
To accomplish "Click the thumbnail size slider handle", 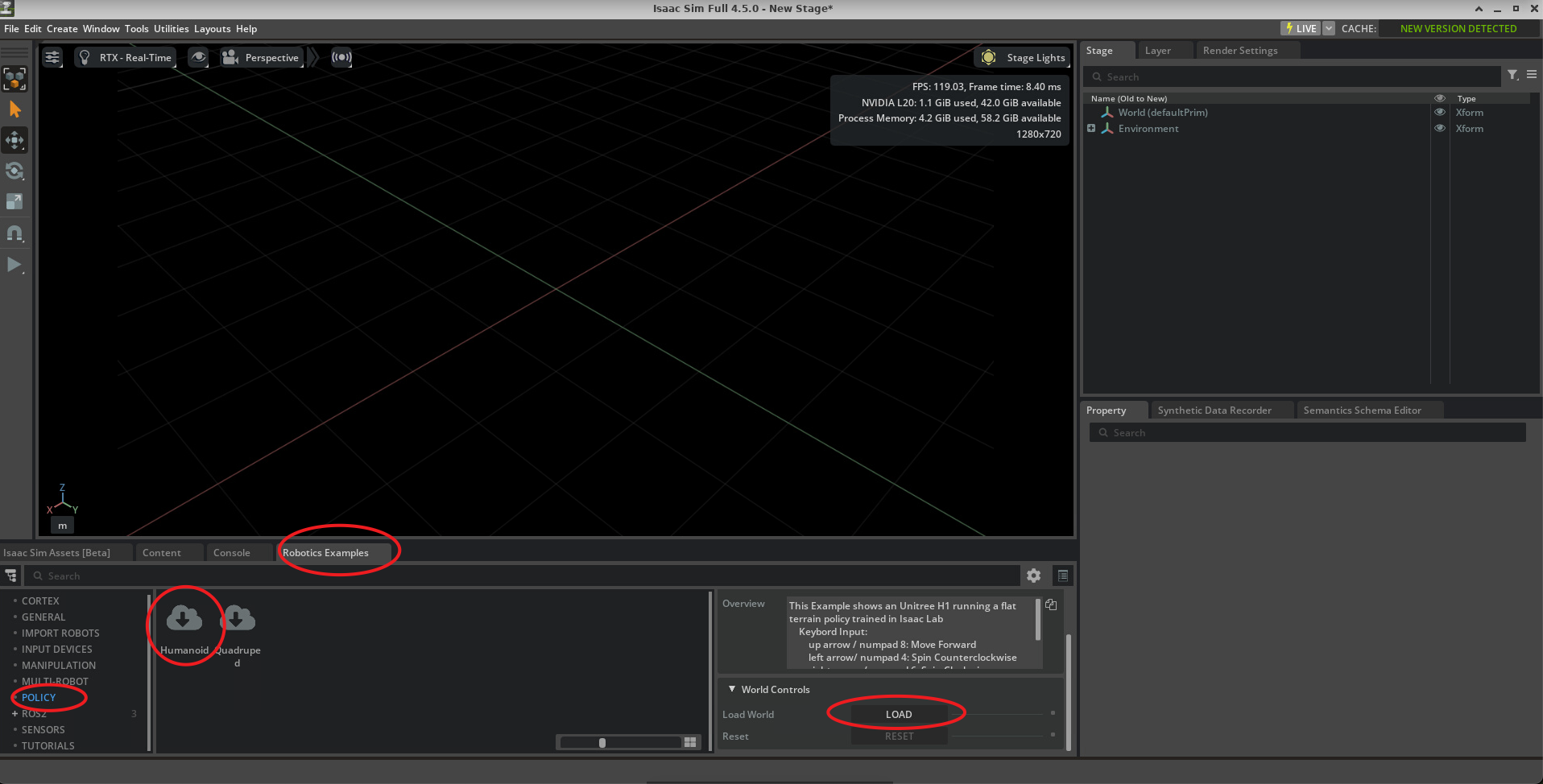I will click(602, 743).
